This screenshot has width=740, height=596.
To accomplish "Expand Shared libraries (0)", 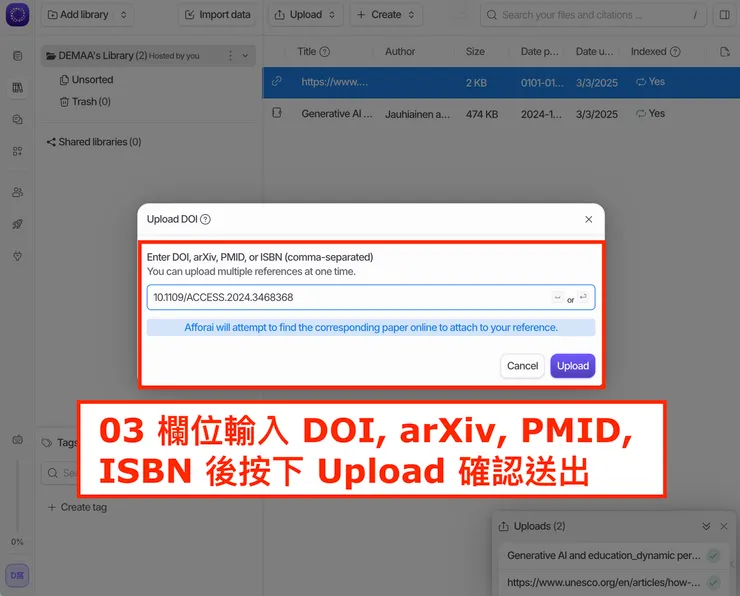I will (x=94, y=142).
